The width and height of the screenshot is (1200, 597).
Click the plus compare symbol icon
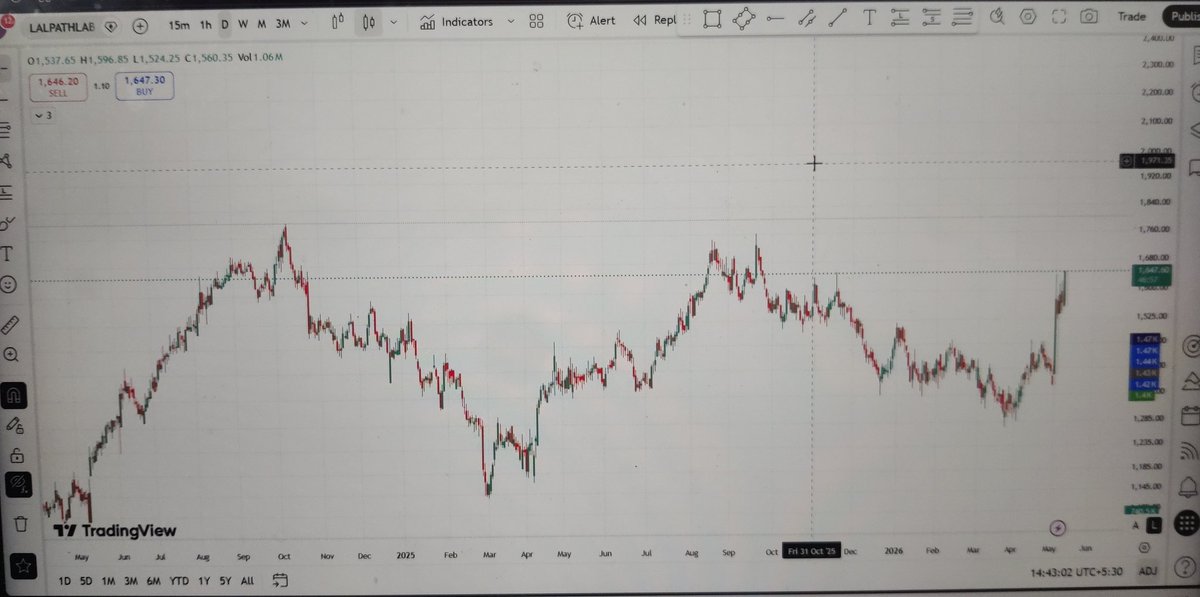(x=140, y=25)
